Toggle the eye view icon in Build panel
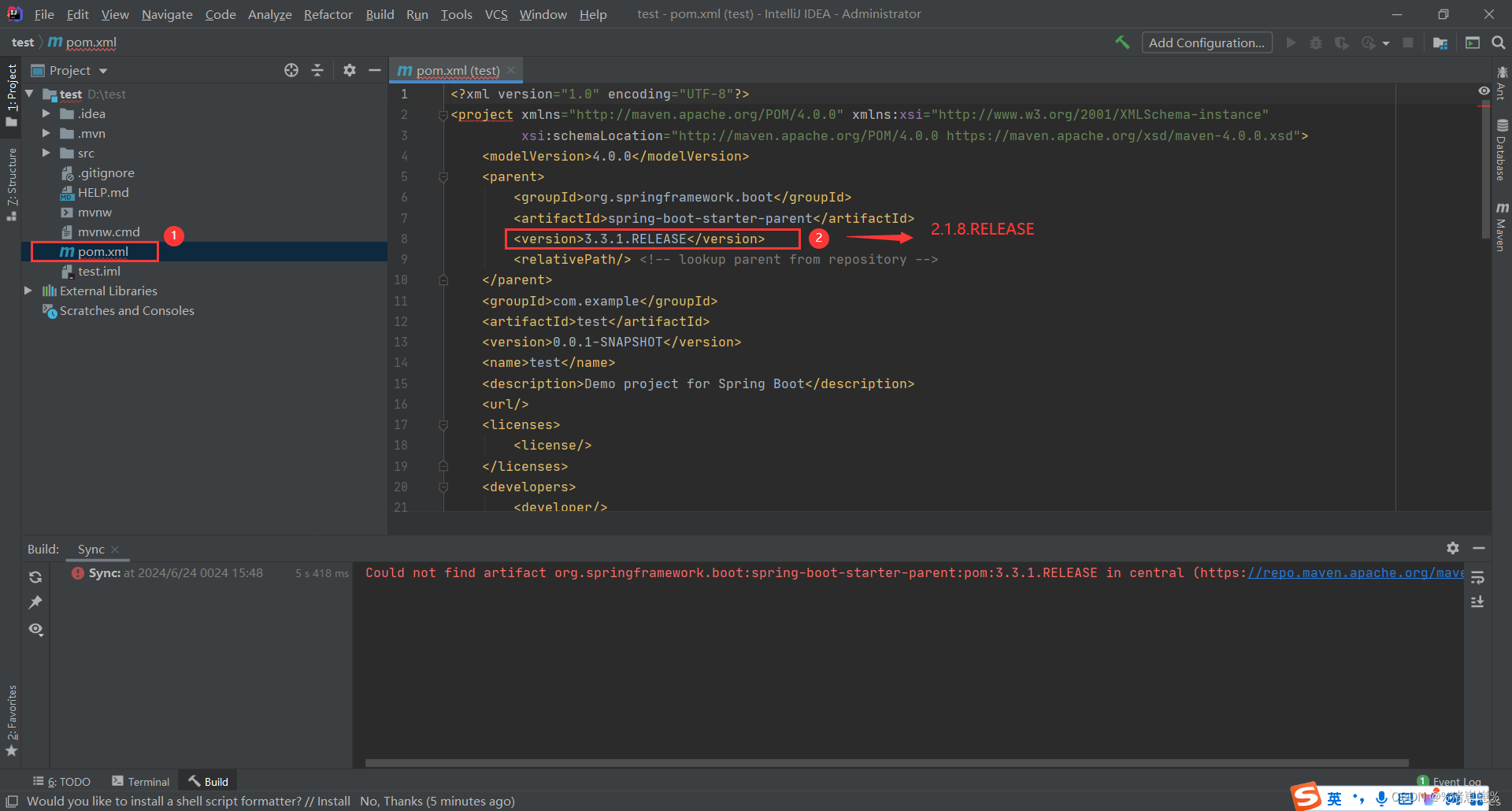Viewport: 1512px width, 811px height. click(35, 629)
